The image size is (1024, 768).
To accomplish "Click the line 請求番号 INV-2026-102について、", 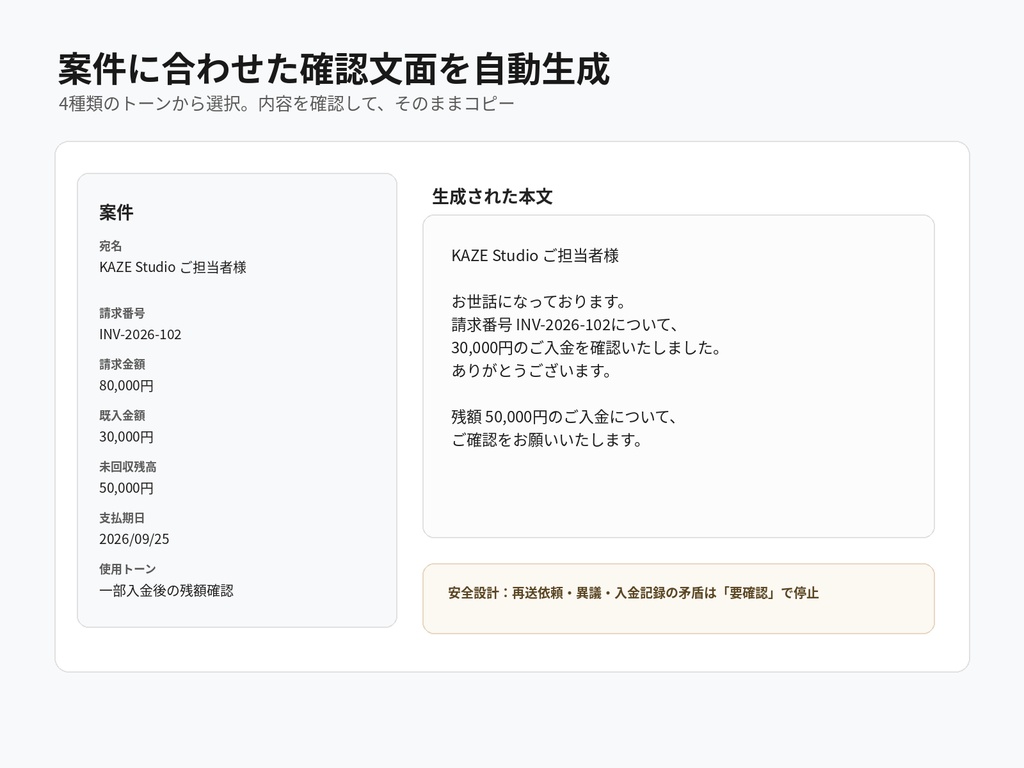I will pyautogui.click(x=566, y=325).
